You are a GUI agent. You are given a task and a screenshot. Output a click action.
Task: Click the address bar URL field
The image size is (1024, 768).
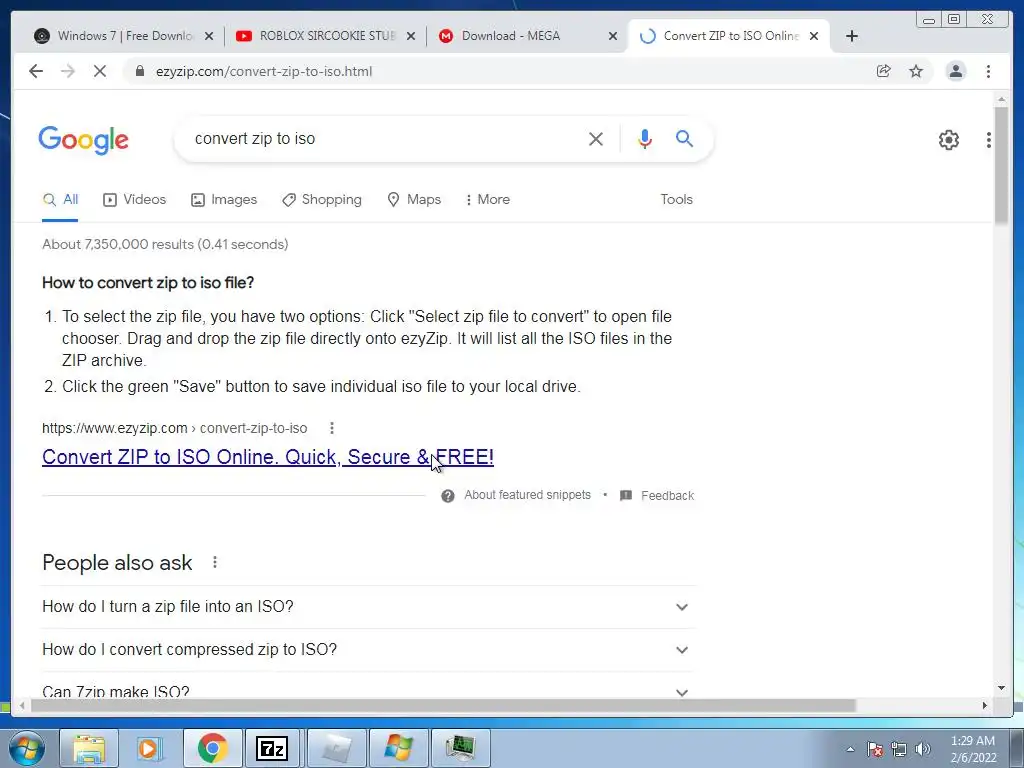[496, 71]
